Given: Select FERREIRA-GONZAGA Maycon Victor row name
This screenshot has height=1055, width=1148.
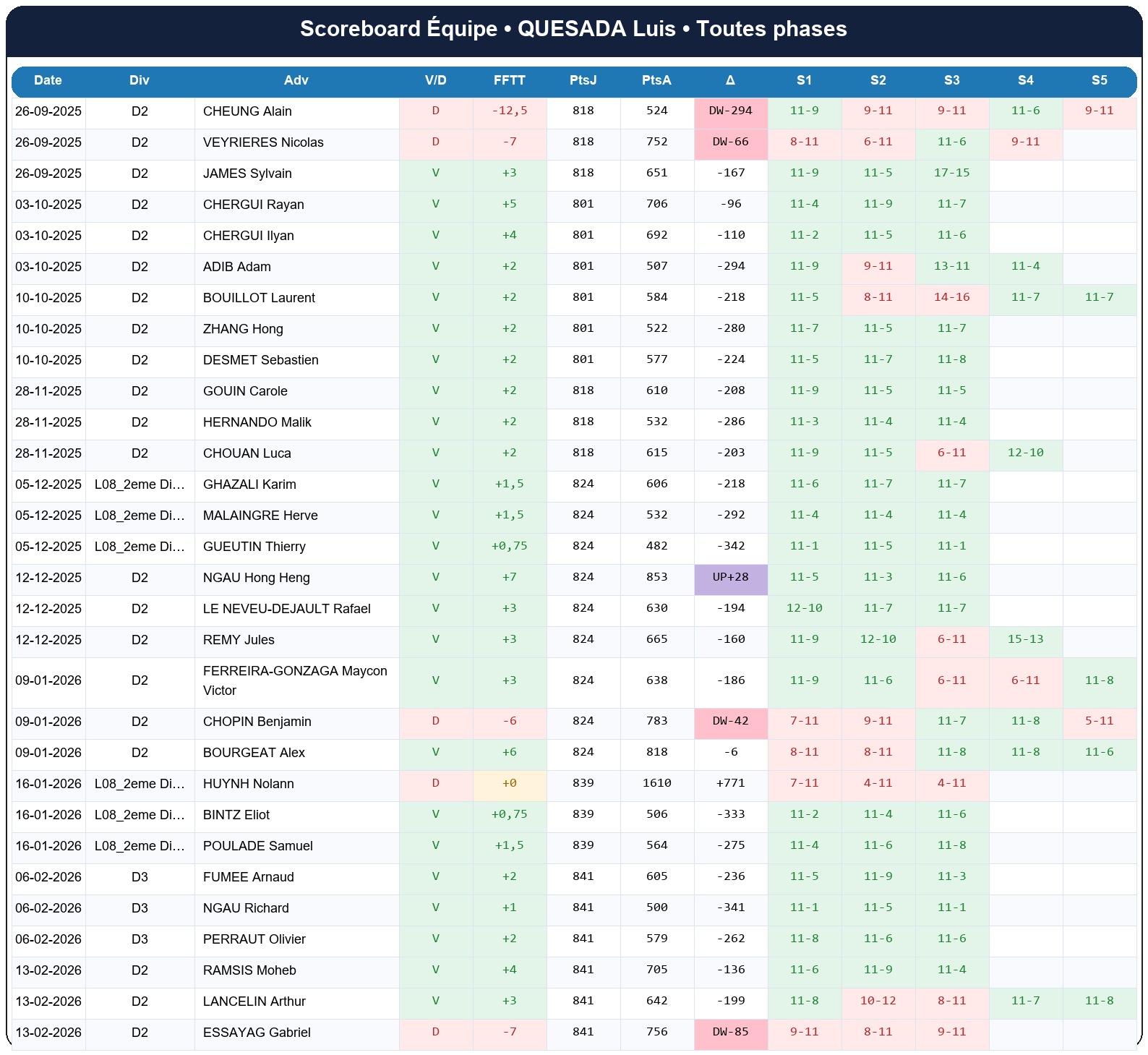Looking at the screenshot, I should (295, 680).
